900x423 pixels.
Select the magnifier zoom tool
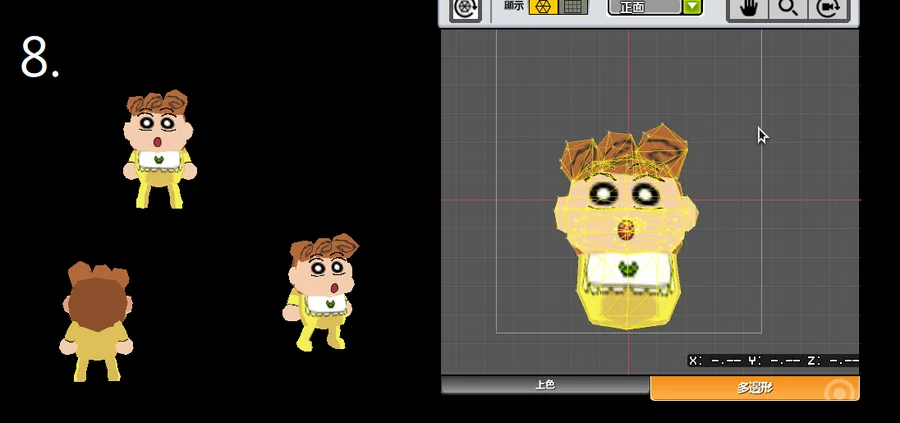(x=788, y=8)
